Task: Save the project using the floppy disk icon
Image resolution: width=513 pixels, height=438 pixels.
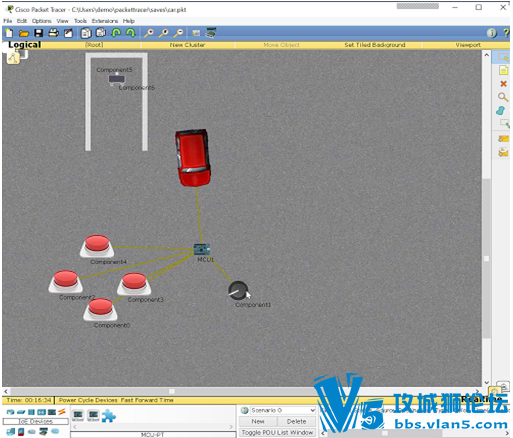Action: pos(39,33)
